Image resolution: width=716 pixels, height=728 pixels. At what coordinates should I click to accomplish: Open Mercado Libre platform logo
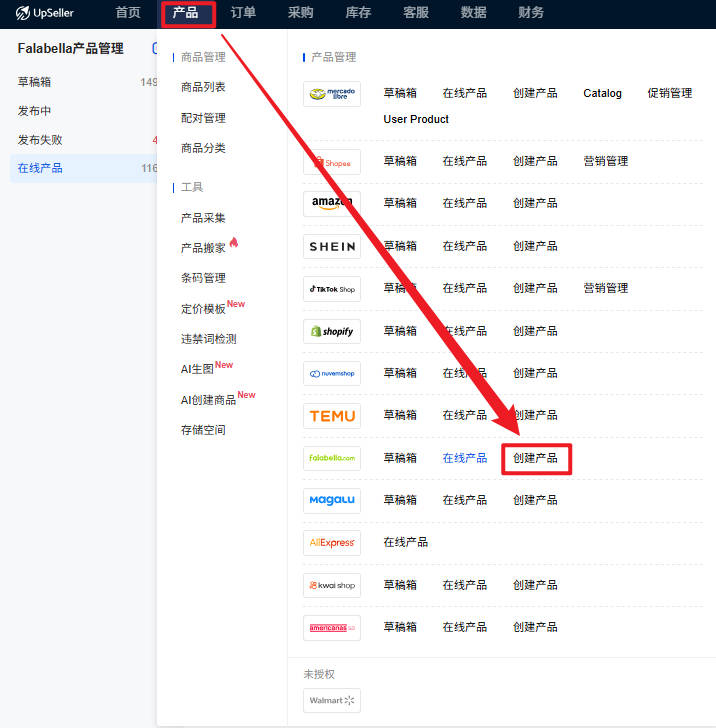[x=332, y=94]
